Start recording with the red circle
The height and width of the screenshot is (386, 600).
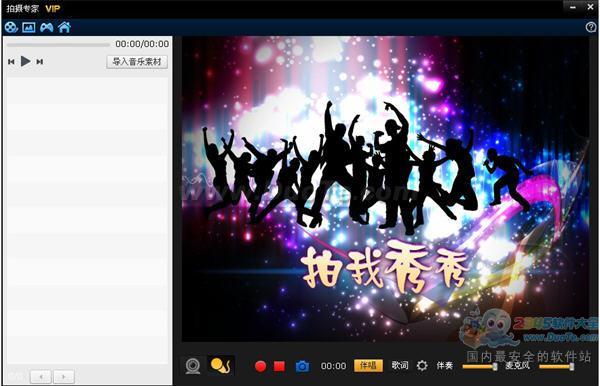[x=261, y=366]
